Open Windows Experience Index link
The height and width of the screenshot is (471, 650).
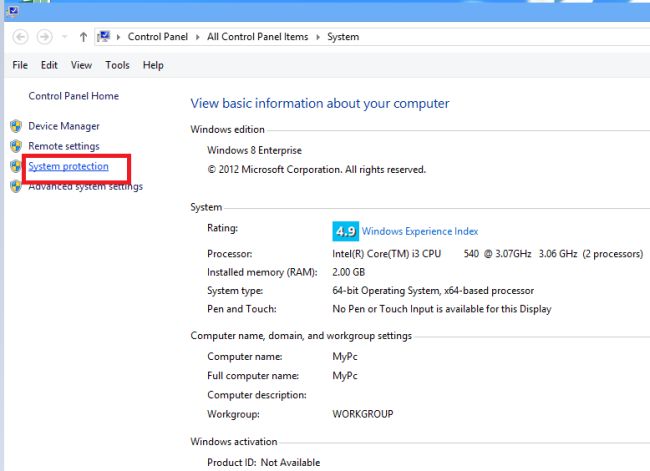tap(420, 231)
